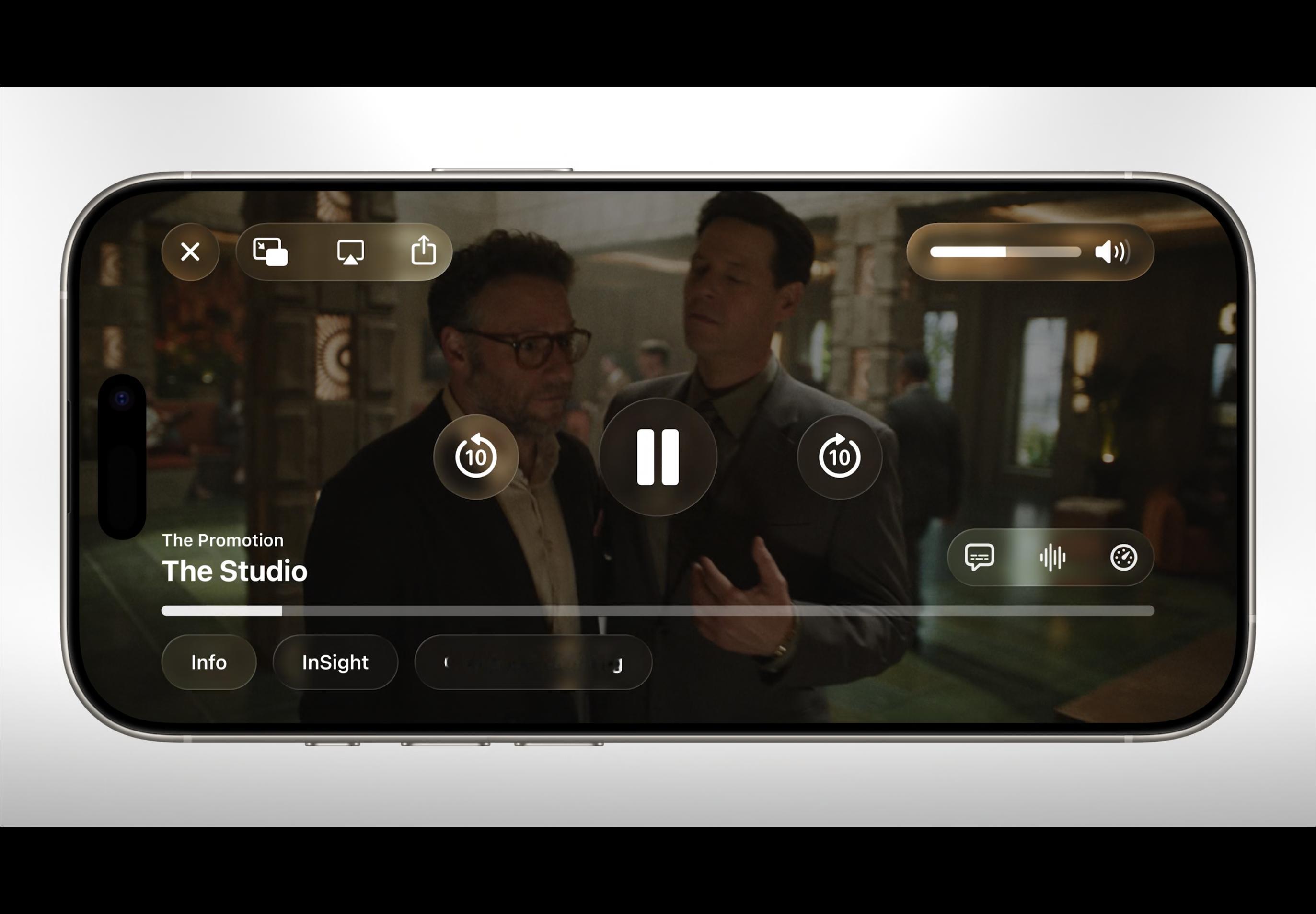This screenshot has height=914, width=1316.
Task: Open audio track waveform options
Action: [x=1052, y=557]
